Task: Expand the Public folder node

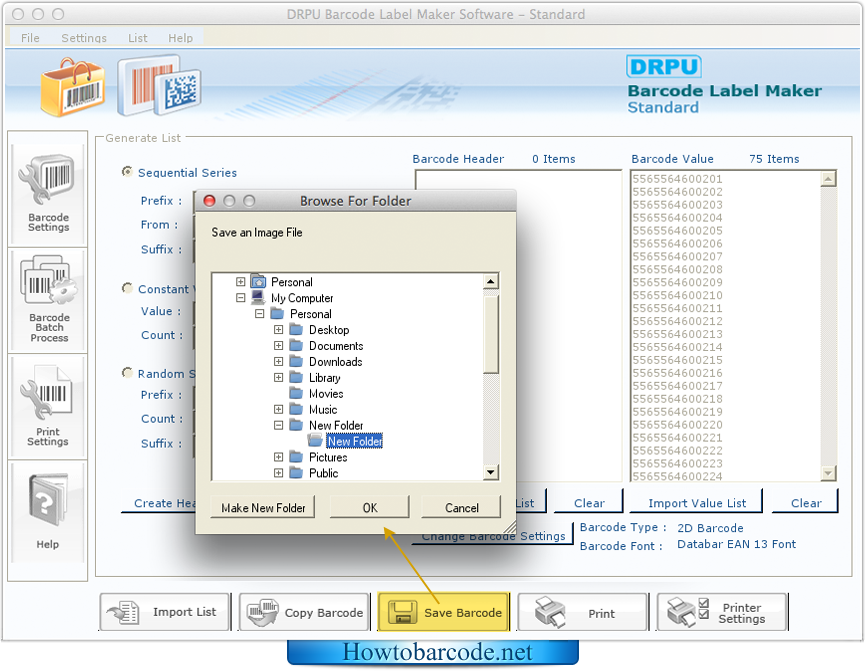Action: point(279,473)
